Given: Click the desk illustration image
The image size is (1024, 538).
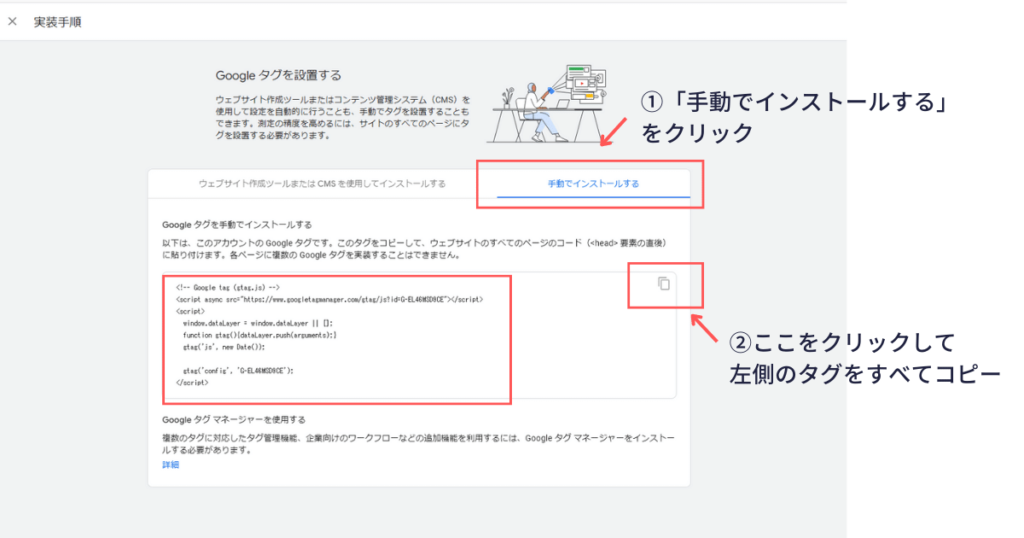Looking at the screenshot, I should tap(547, 104).
